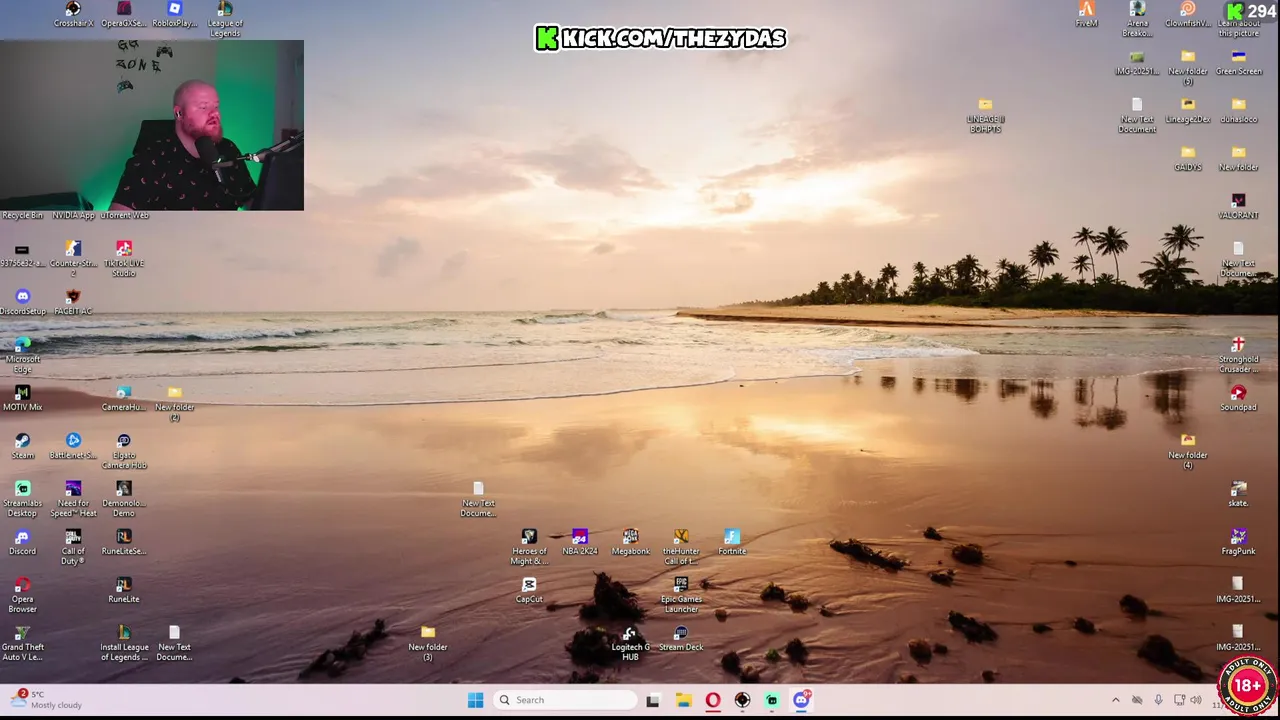Open the Fortnite desktop shortcut
The width and height of the screenshot is (1280, 720).
(732, 542)
